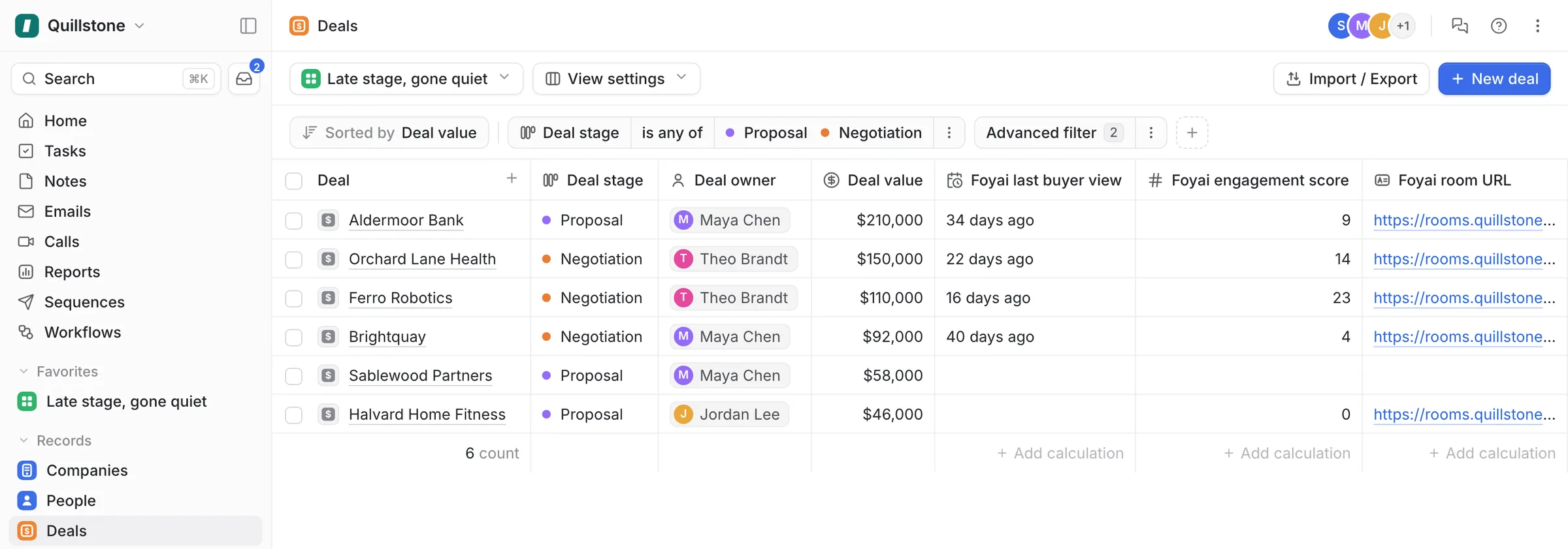Add column plus icon in Deal header
Image resolution: width=1568 pixels, height=549 pixels.
(512, 178)
